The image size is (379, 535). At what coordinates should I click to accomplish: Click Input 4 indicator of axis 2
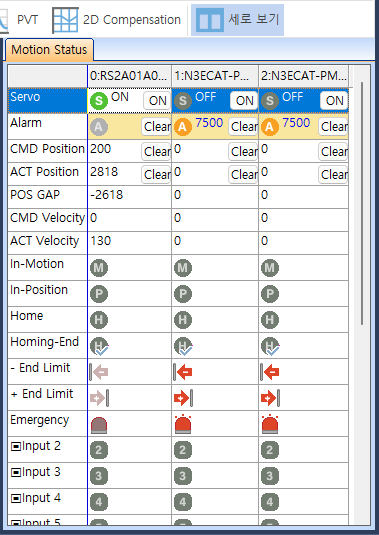coord(270,502)
